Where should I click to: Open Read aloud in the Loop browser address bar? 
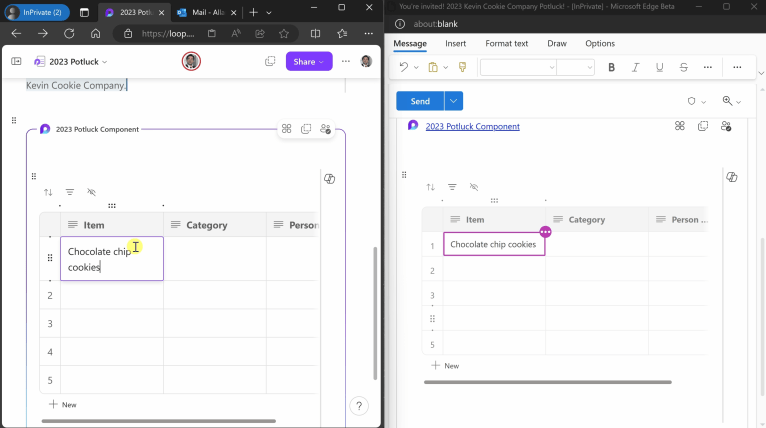coord(236,33)
